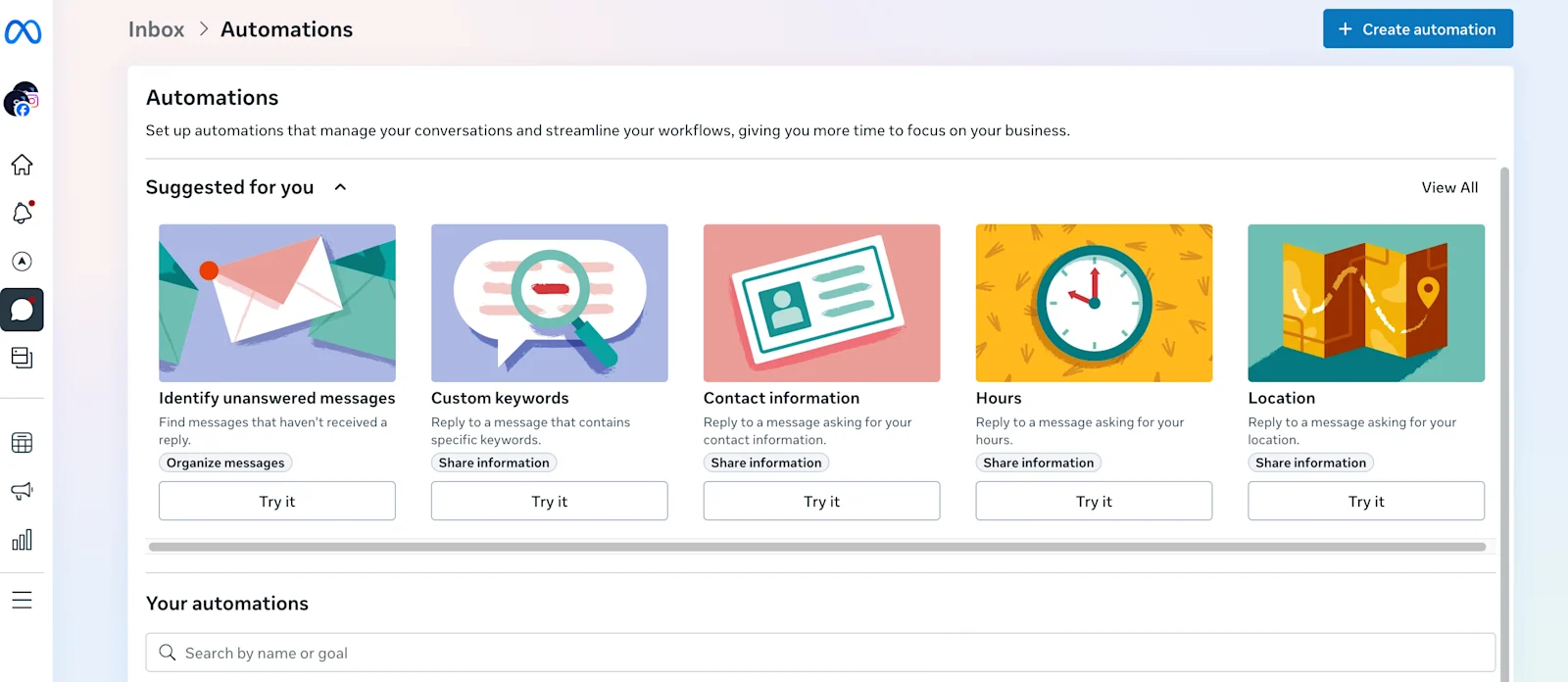Click Share information tag under Contact information
The width and height of the screenshot is (1568, 682).
click(766, 463)
